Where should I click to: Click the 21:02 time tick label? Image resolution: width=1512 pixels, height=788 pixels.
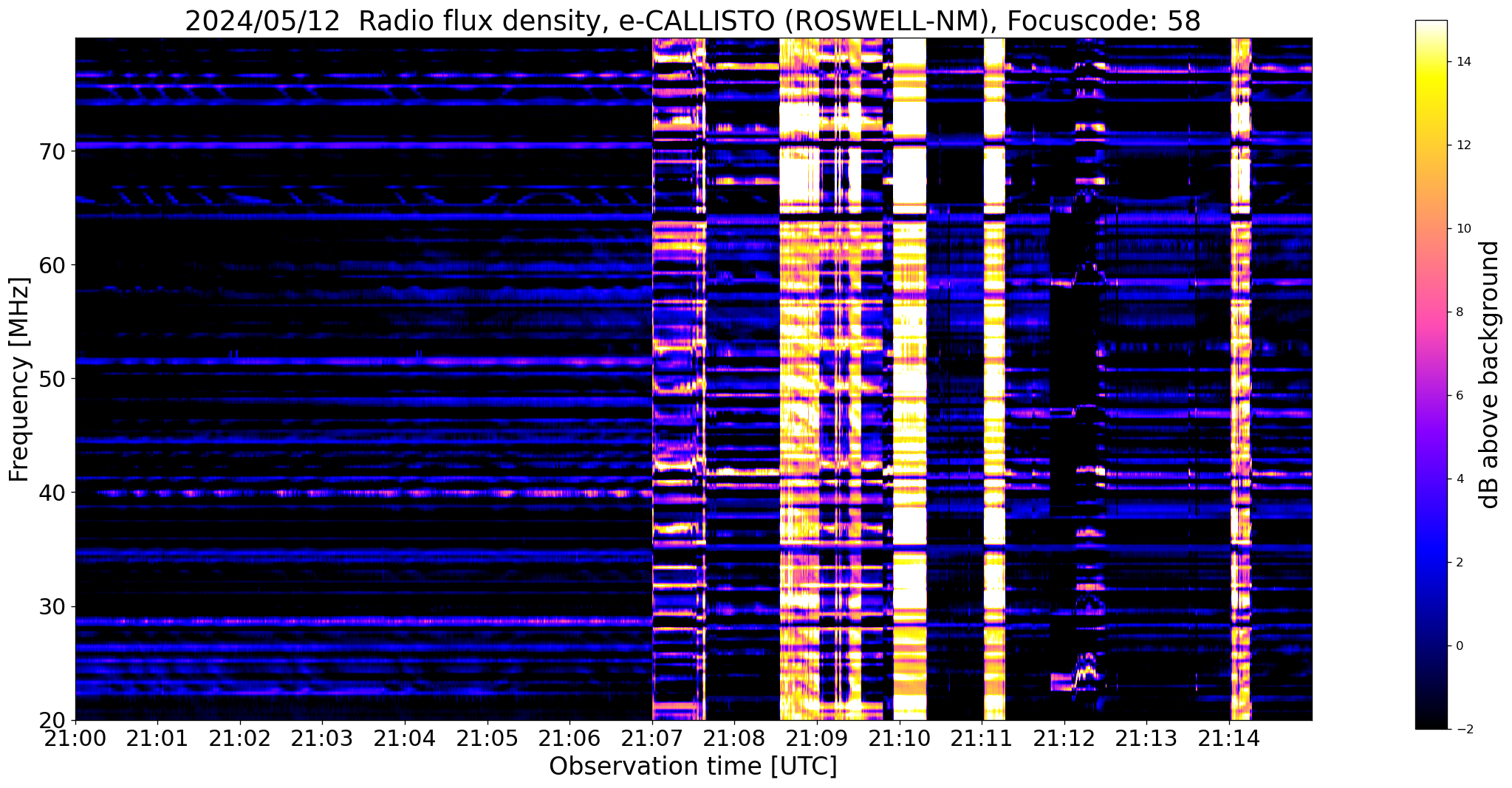click(x=240, y=738)
